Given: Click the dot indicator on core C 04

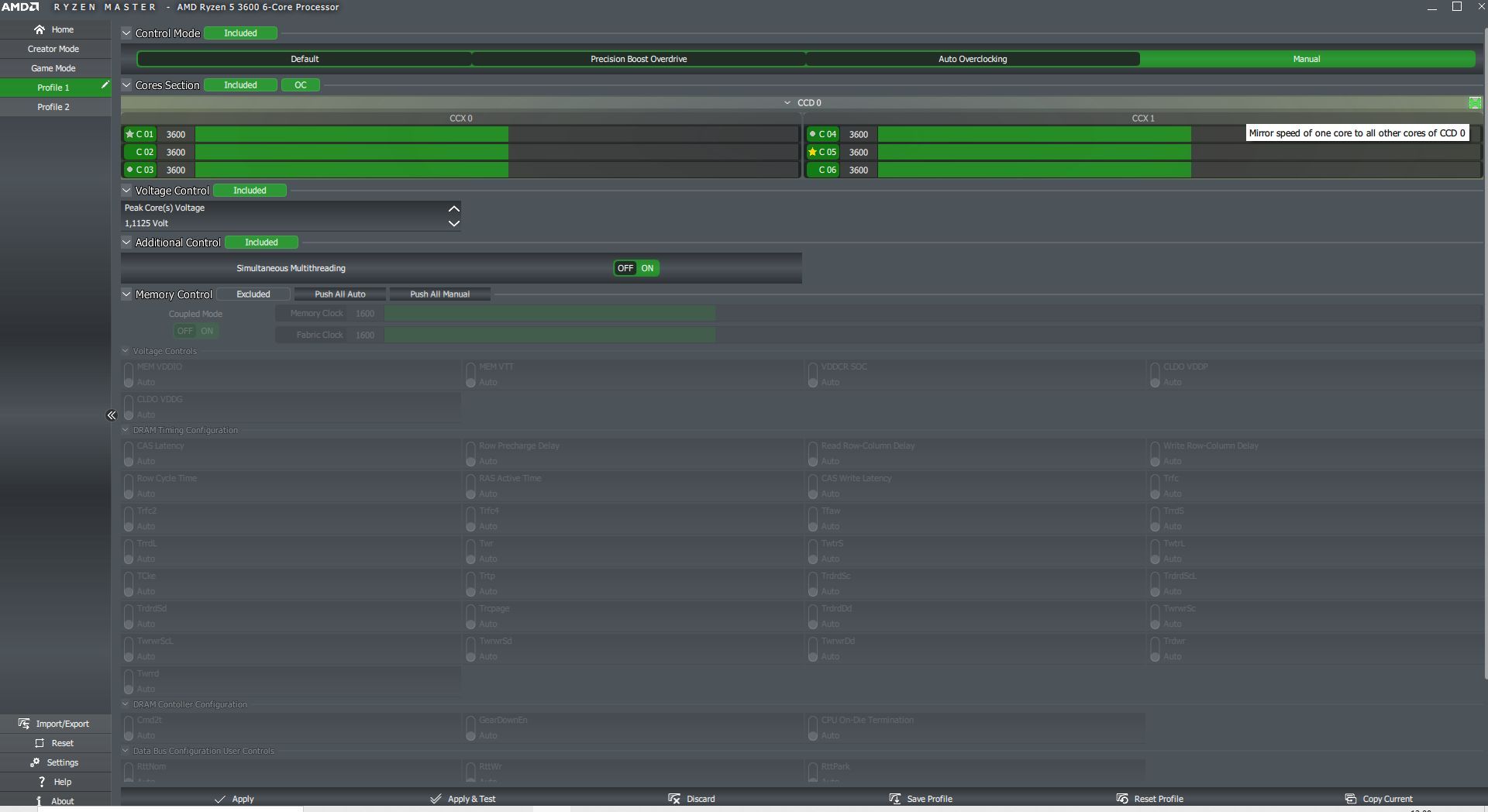Looking at the screenshot, I should pyautogui.click(x=812, y=134).
